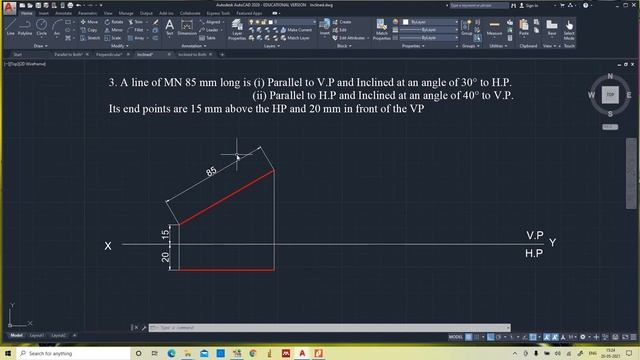Click the Aligned dimension tool
This screenshot has width=640, height=360.
click(x=211, y=22)
